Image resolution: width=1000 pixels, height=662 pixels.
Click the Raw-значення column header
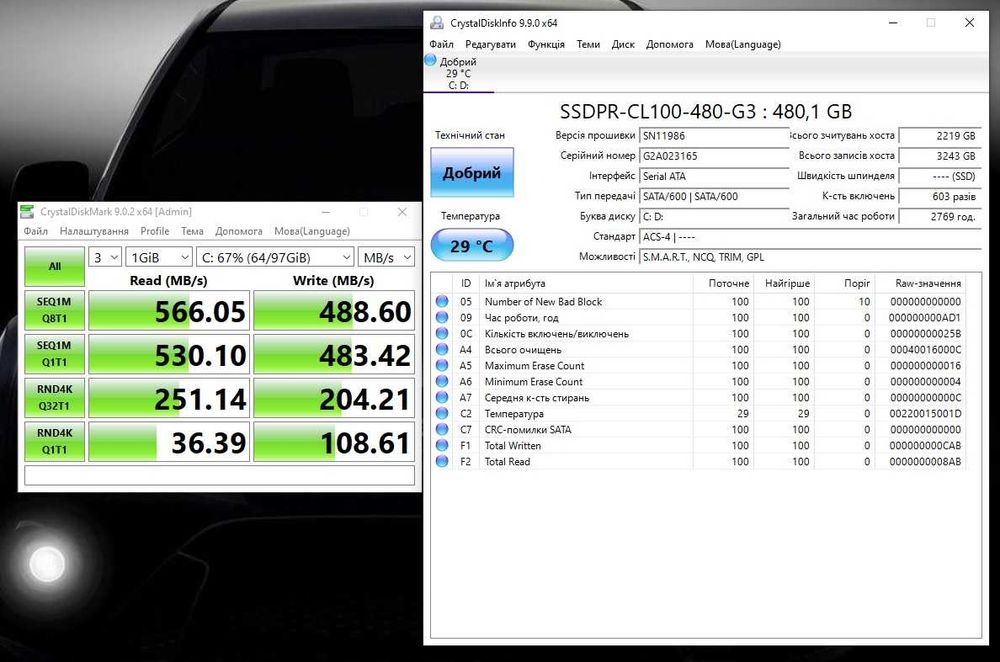pos(928,283)
